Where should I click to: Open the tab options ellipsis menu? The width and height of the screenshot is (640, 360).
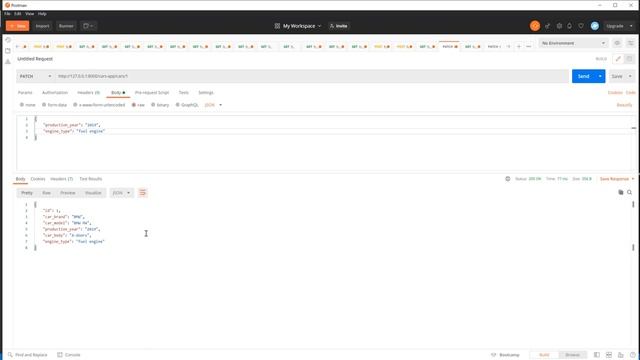[x=529, y=47]
